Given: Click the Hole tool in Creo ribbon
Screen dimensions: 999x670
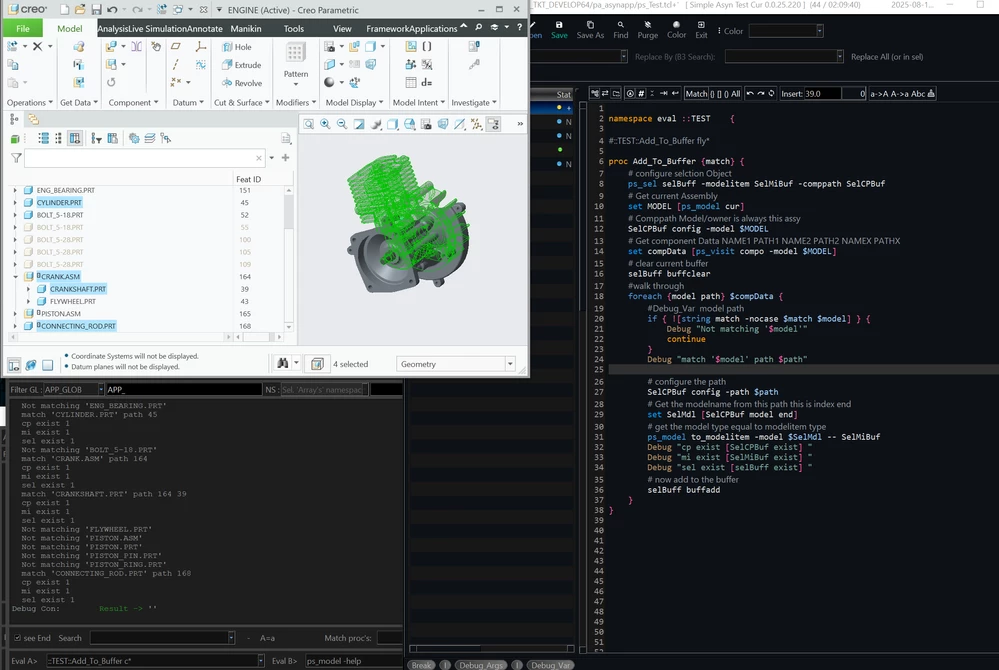Looking at the screenshot, I should (236, 46).
